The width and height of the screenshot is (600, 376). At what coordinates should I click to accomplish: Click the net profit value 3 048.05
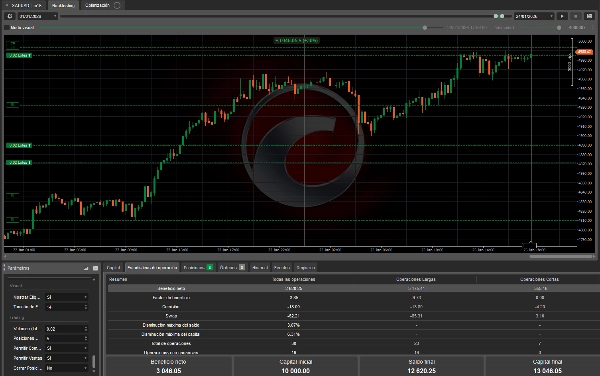pos(169,371)
